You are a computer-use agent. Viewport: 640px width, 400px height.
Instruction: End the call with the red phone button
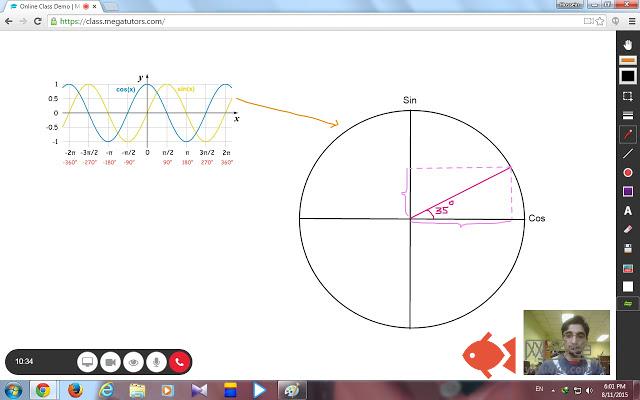pos(179,361)
